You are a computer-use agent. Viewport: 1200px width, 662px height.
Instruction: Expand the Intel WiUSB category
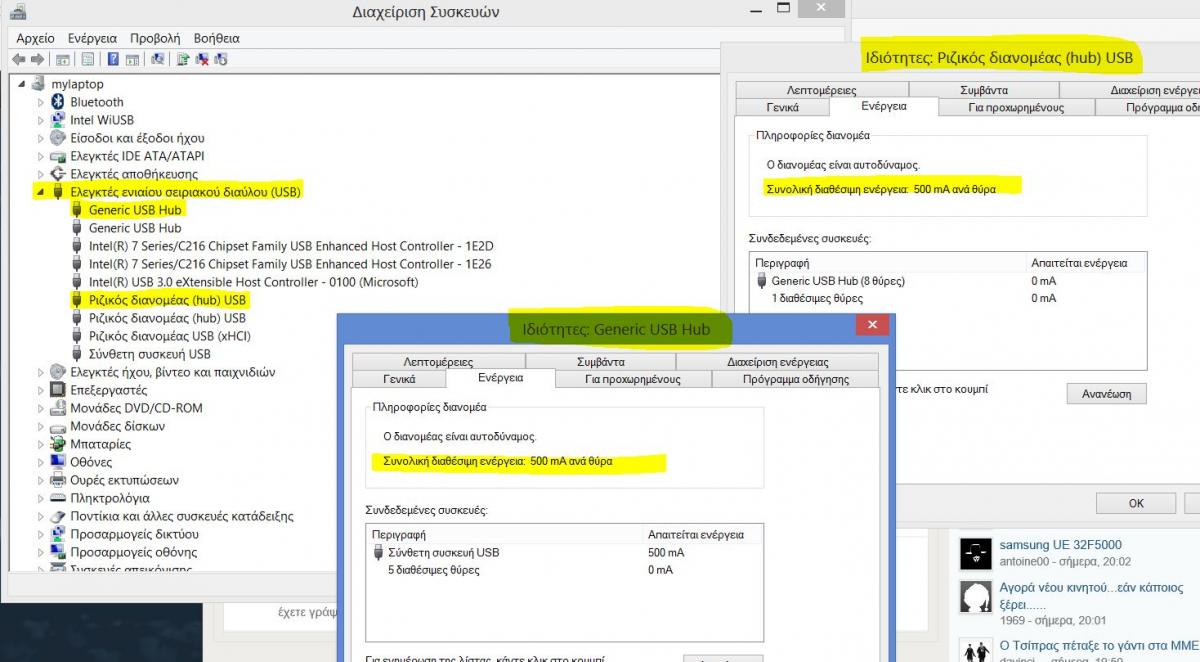41,120
